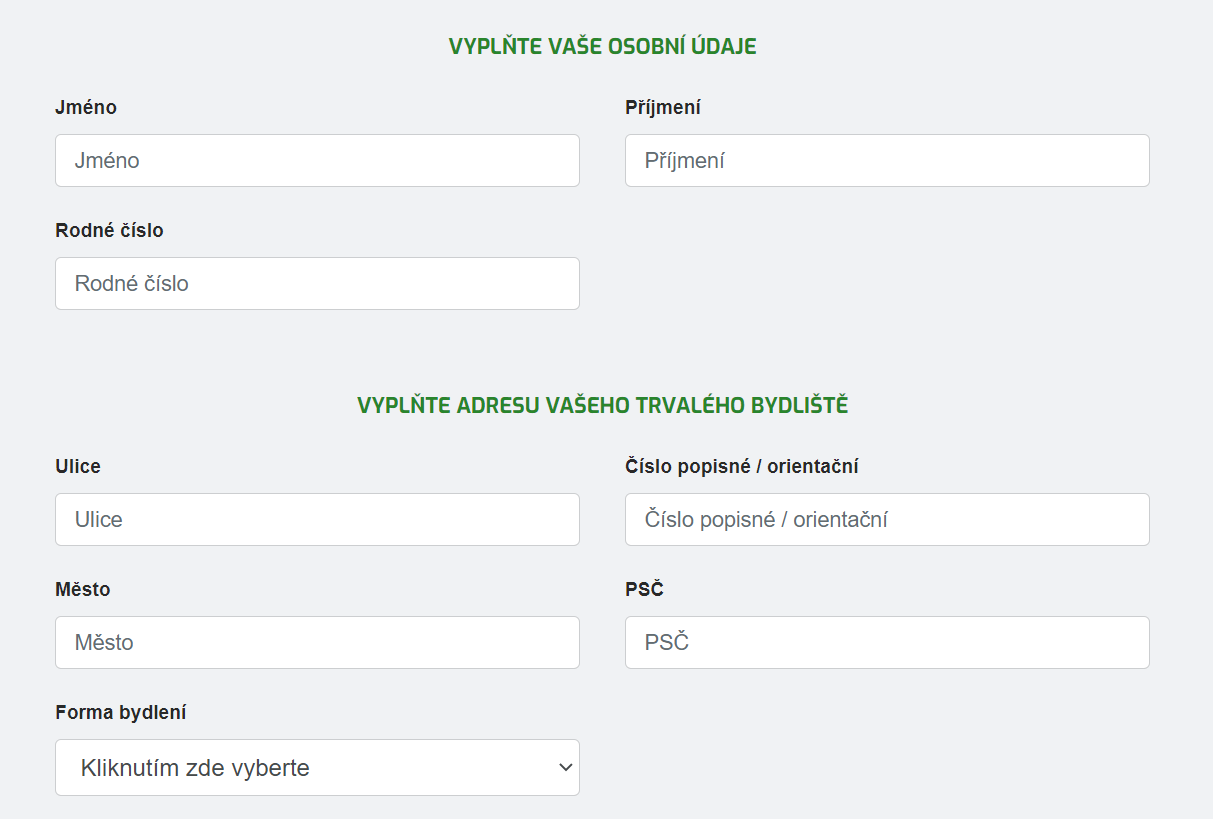Focus the Příjmení input box
Viewport: 1213px width, 819px height.
pos(887,160)
